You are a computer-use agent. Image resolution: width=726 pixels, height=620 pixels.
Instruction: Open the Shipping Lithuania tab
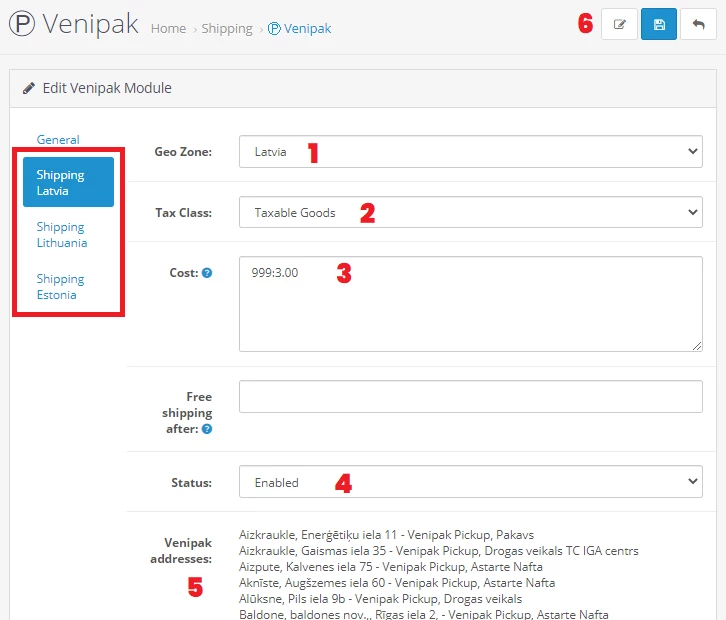tap(62, 235)
